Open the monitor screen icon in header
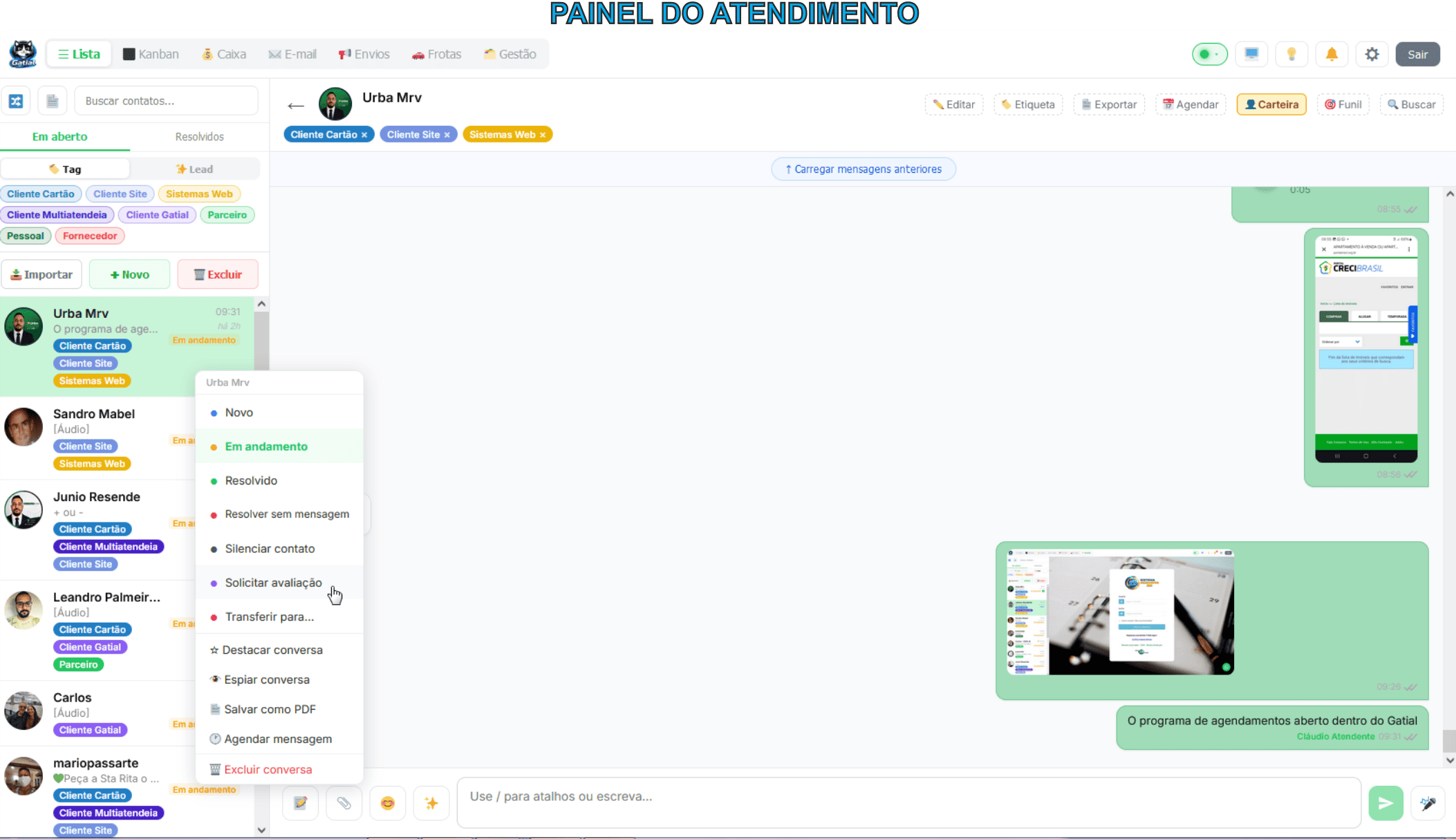 coord(1251,54)
